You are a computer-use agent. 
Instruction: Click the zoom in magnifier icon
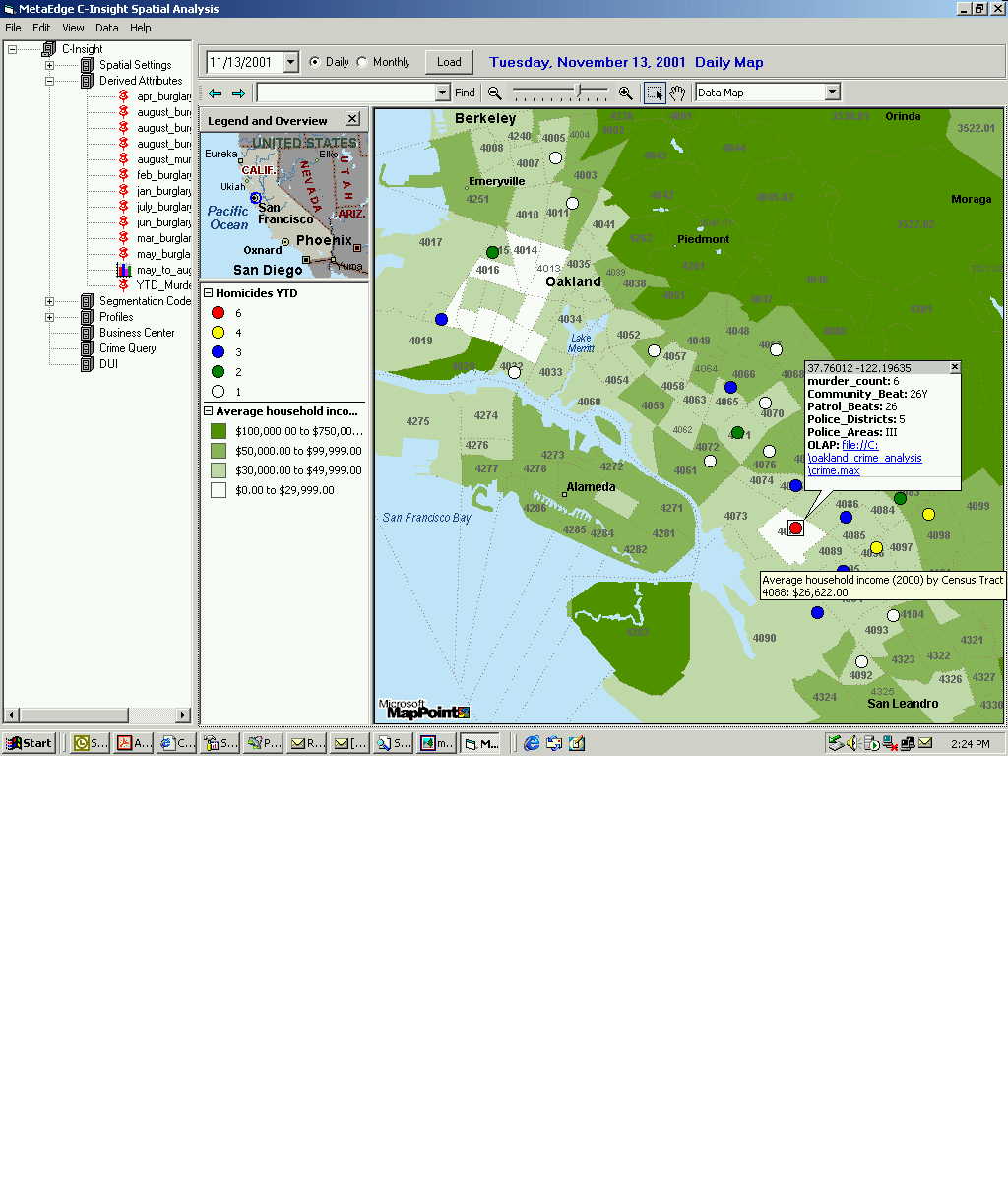click(x=625, y=93)
